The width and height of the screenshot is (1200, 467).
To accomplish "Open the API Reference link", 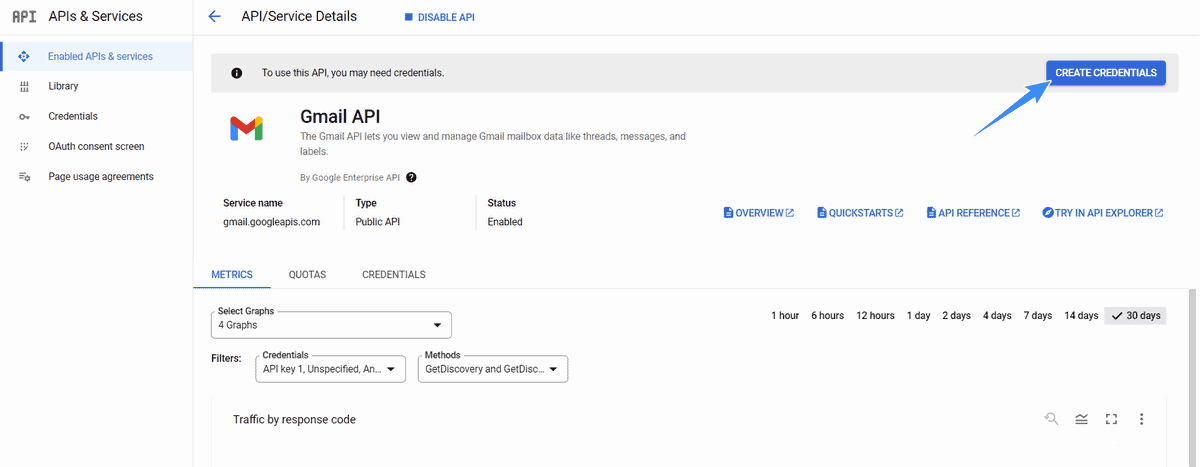I will 973,213.
